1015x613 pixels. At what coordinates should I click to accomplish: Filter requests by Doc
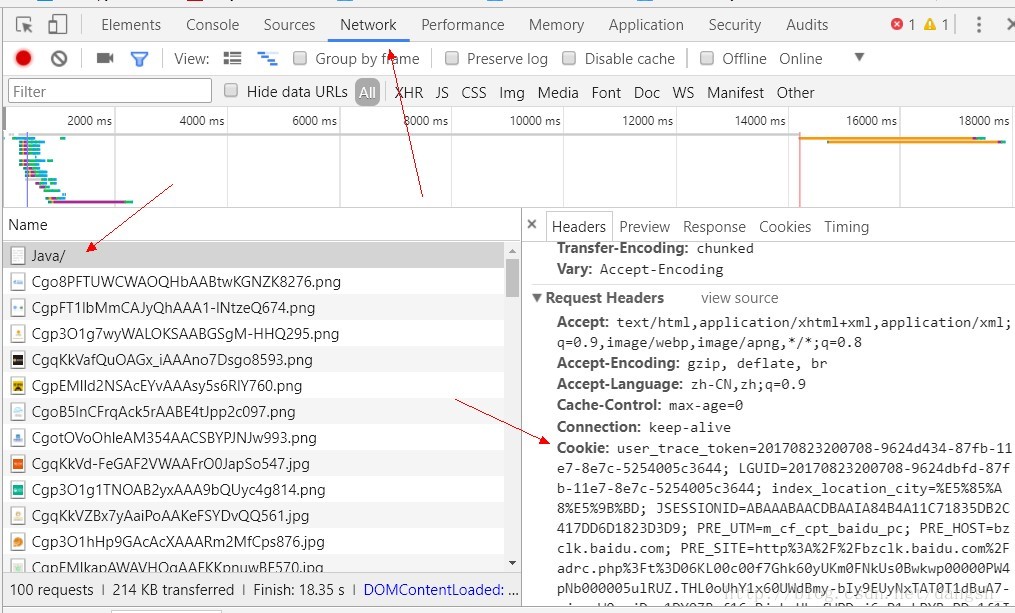click(647, 93)
